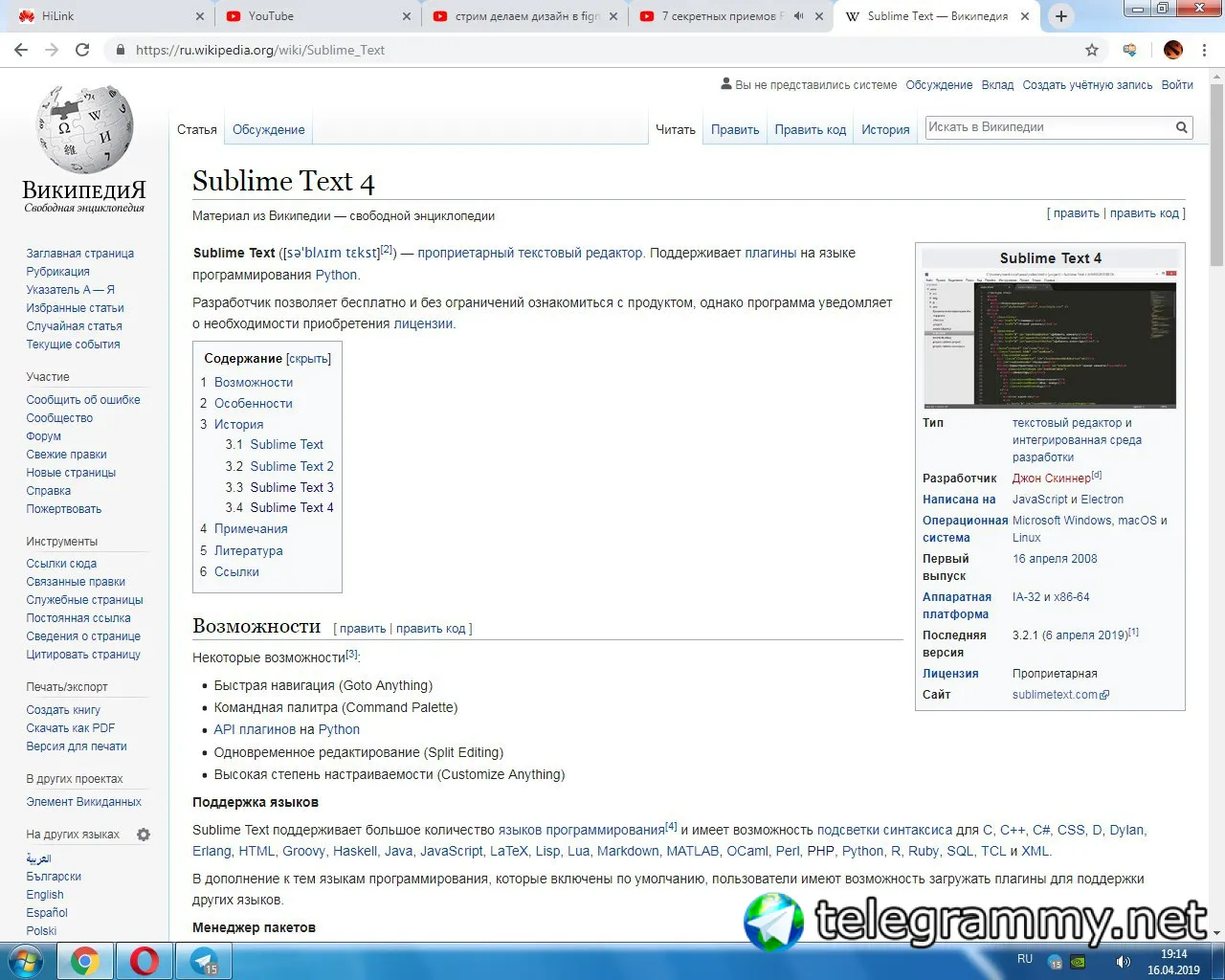1225x980 pixels.
Task: Open a new browser tab
Action: [1061, 16]
